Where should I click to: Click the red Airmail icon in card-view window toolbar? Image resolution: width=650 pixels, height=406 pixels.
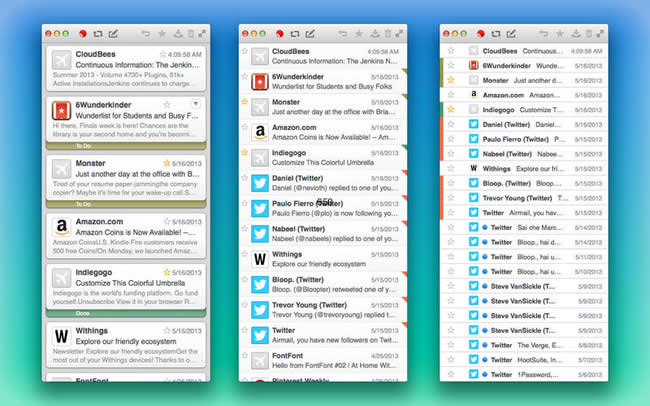pyautogui.click(x=83, y=34)
